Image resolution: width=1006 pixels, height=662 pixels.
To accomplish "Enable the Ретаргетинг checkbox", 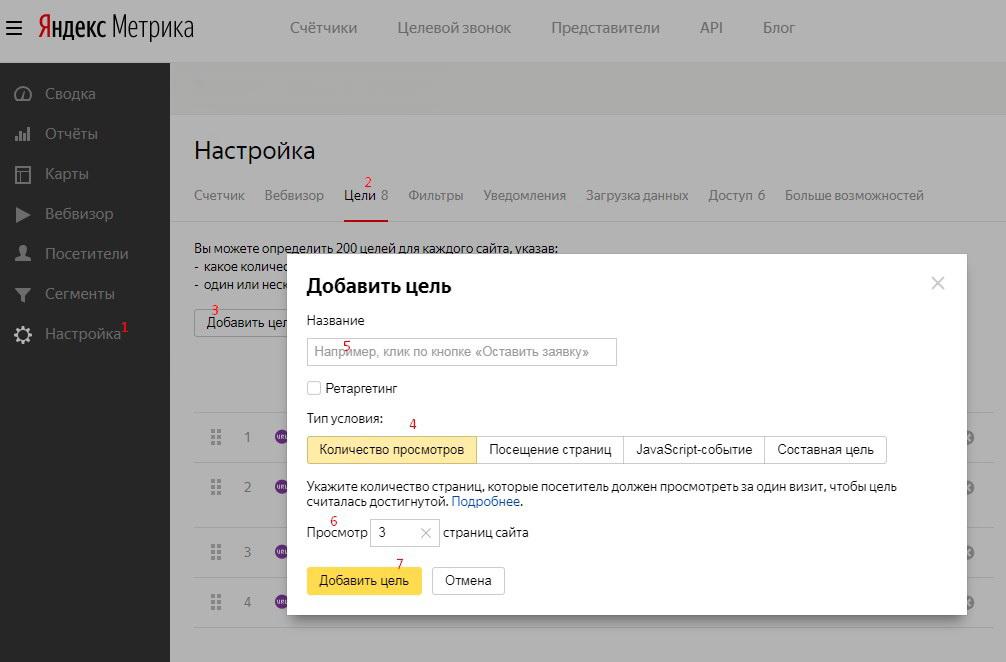I will pos(314,388).
